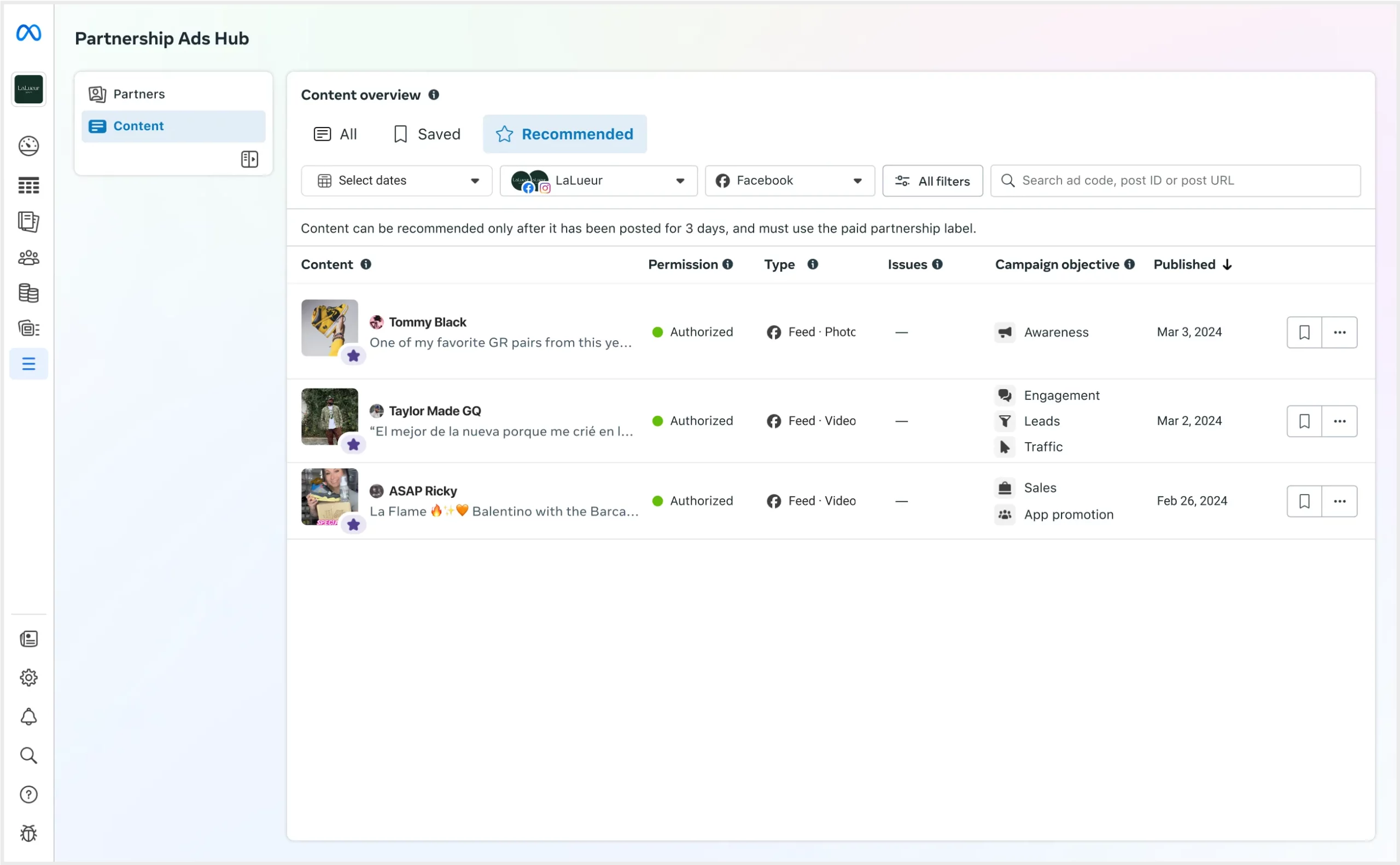
Task: Open the dashboard gauge icon in sidebar
Action: (28, 146)
